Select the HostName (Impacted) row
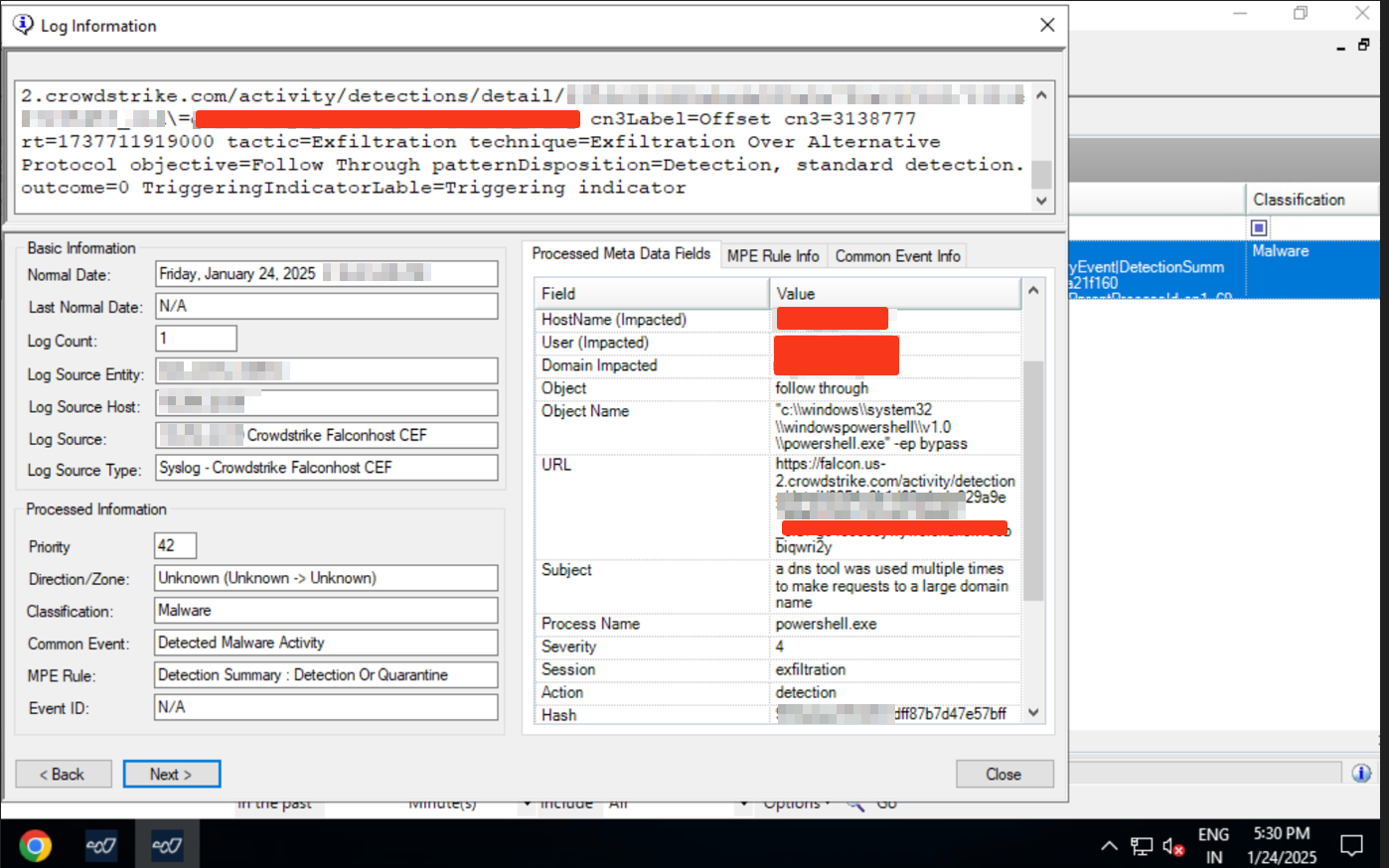1389x868 pixels. [x=778, y=320]
